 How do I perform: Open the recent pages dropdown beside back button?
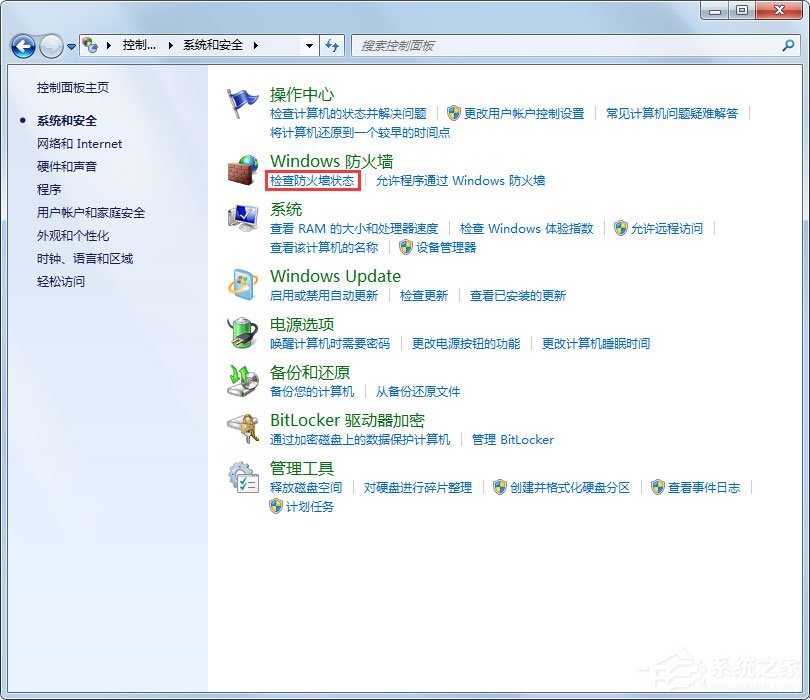(x=70, y=46)
